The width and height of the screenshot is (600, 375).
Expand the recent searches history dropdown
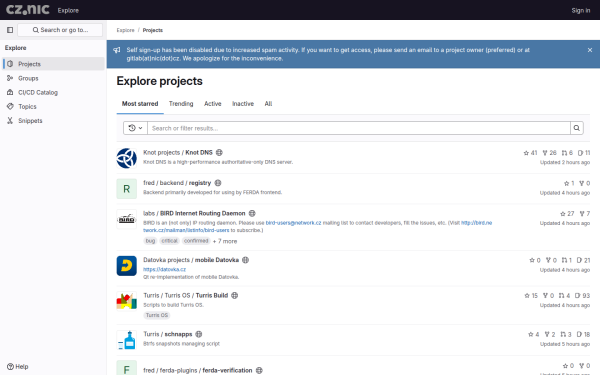[135, 128]
